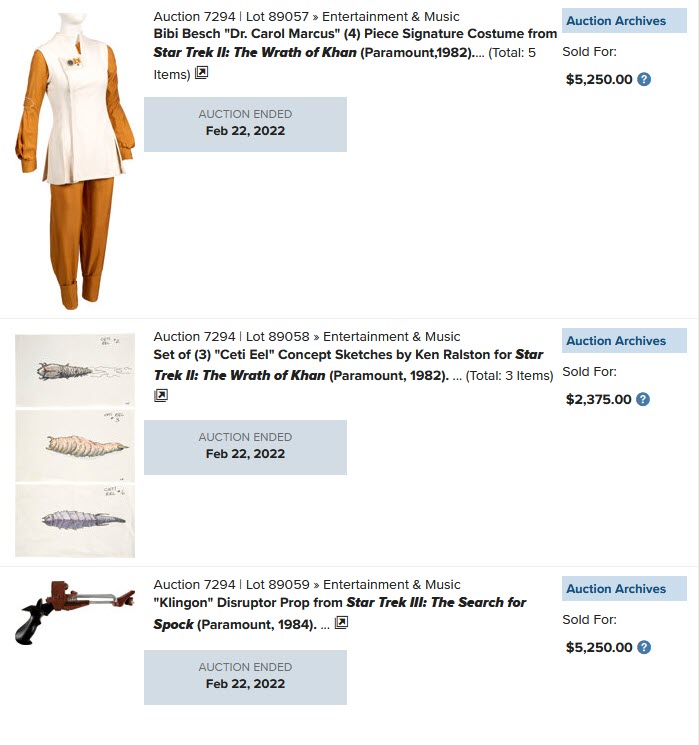Click help icon beside $2,375.00 price
Viewport: 699px width, 745px height.
point(643,400)
